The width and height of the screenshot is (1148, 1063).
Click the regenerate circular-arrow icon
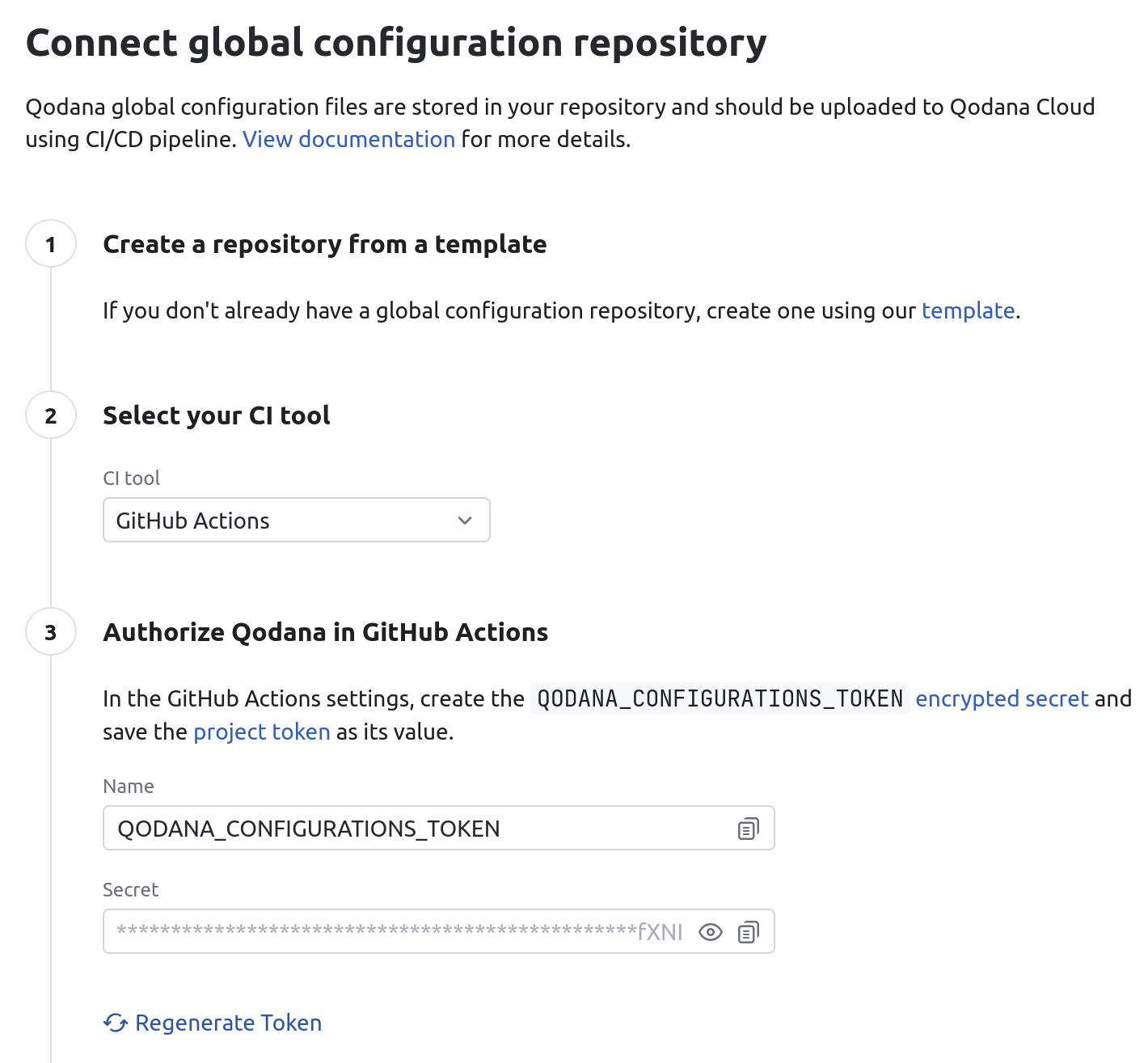[x=115, y=1023]
